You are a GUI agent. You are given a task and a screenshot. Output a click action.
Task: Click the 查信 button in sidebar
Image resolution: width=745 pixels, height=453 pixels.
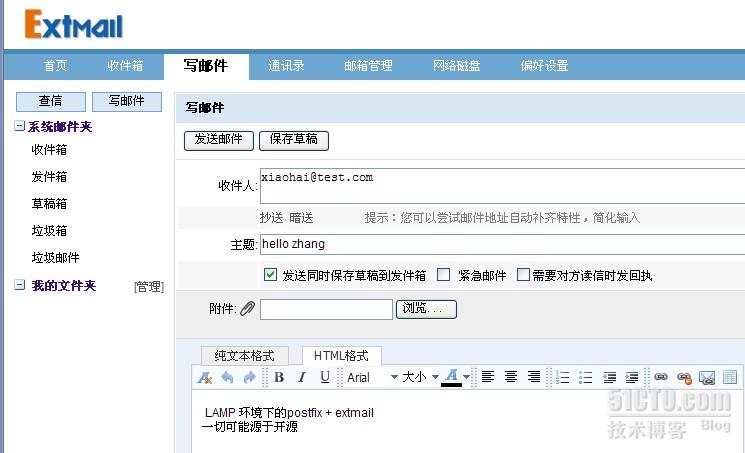50,101
